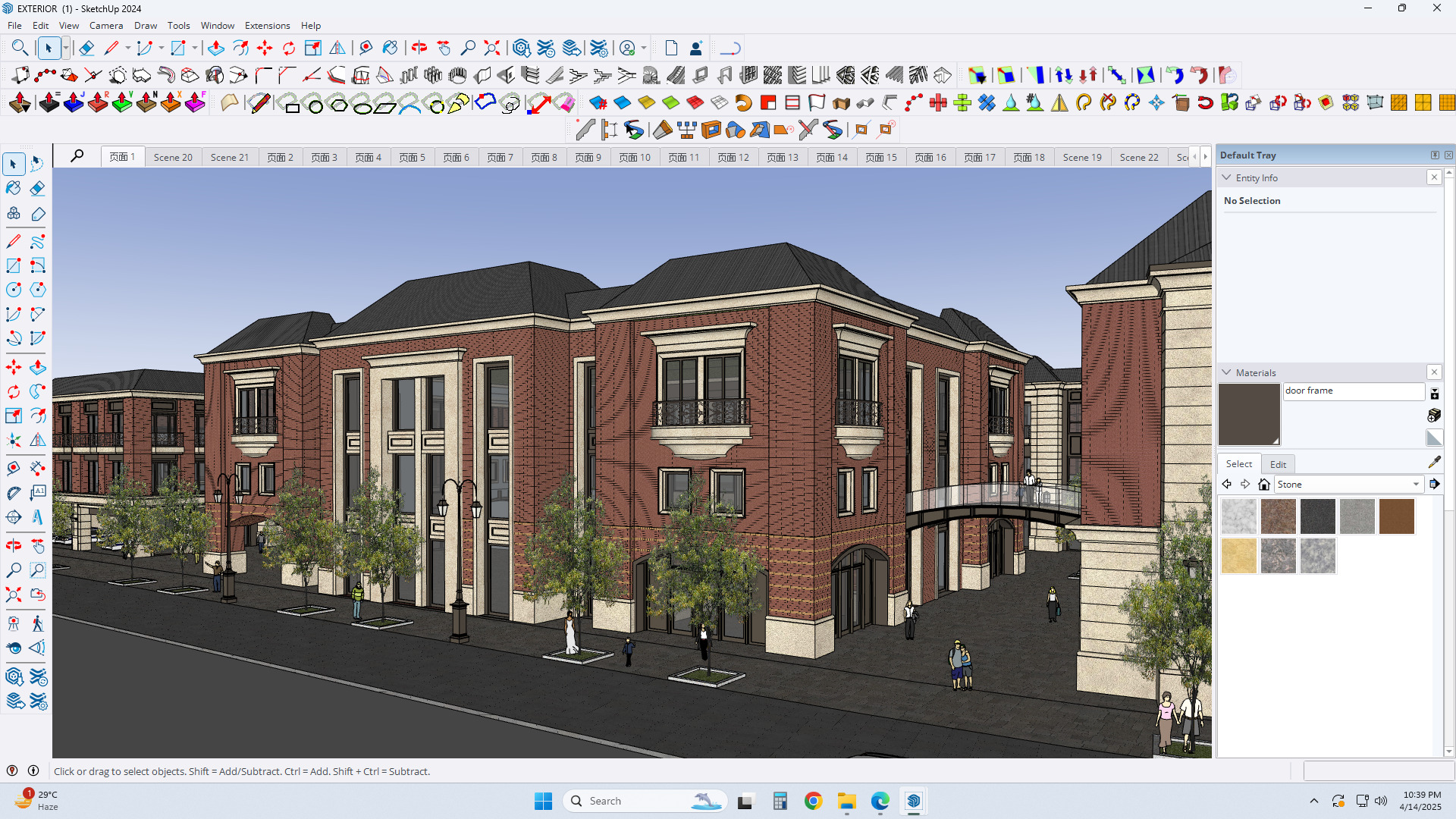Open the File menu
1456x819 pixels.
coord(14,25)
